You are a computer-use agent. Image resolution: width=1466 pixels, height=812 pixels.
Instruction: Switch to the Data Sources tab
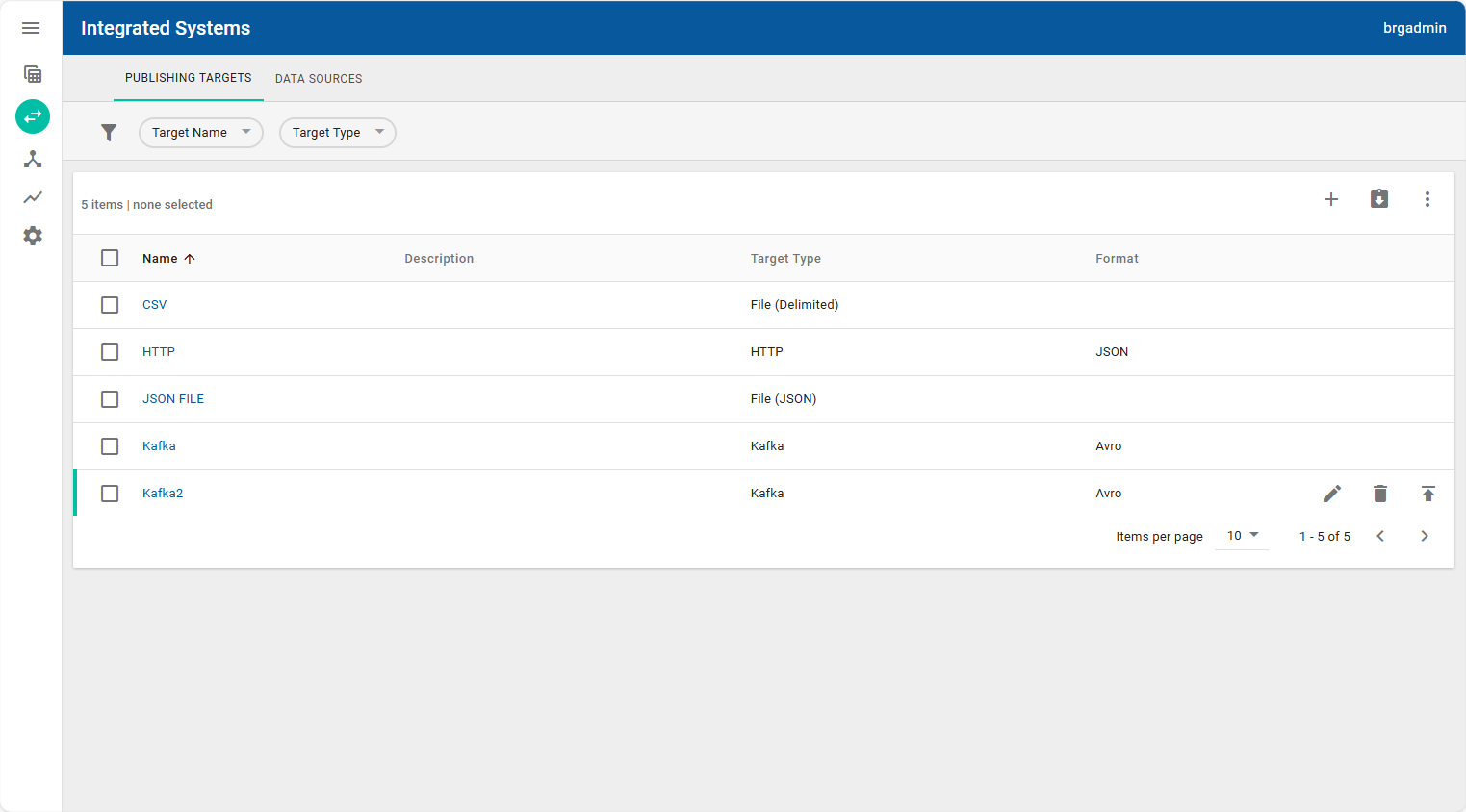point(318,78)
